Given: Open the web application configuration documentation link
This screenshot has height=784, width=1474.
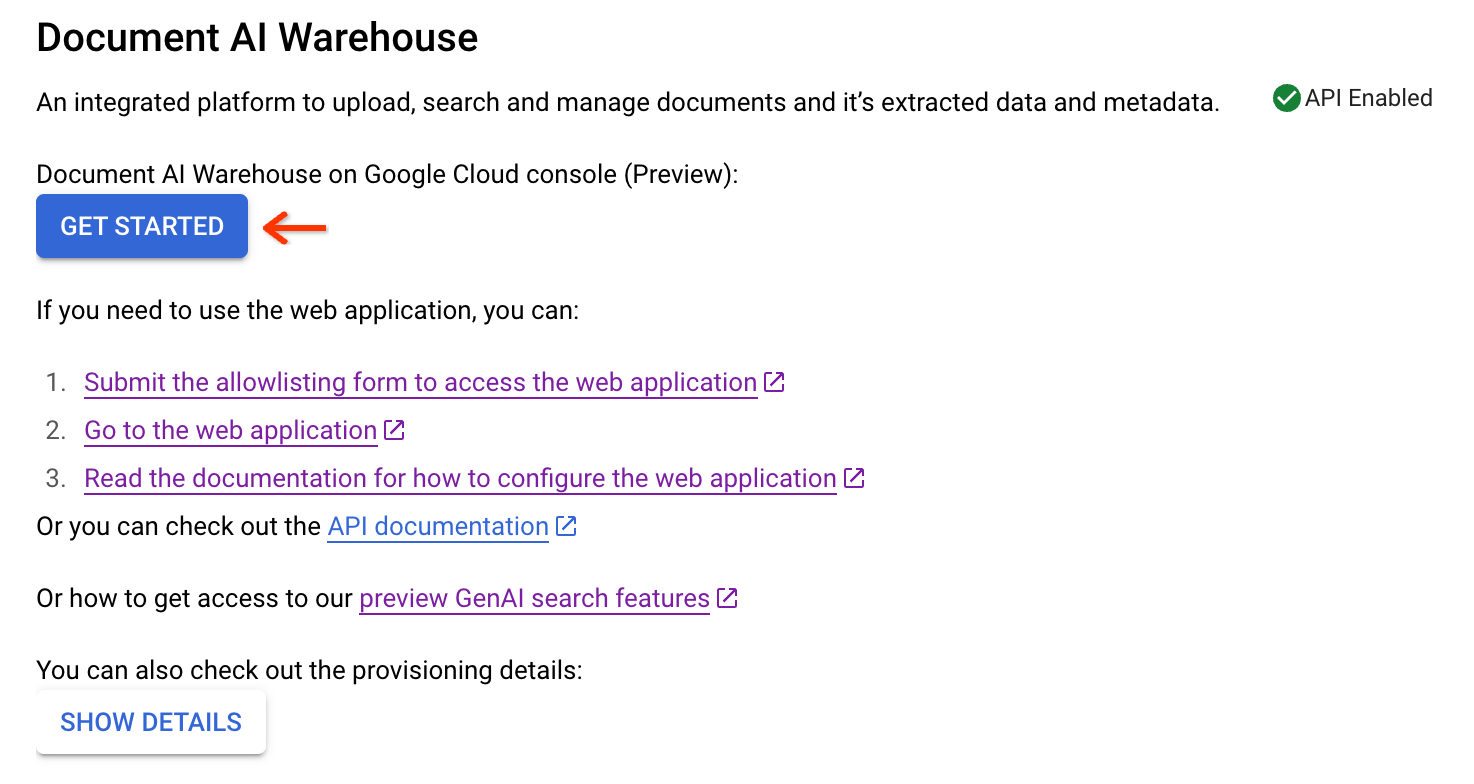Looking at the screenshot, I should point(460,479).
